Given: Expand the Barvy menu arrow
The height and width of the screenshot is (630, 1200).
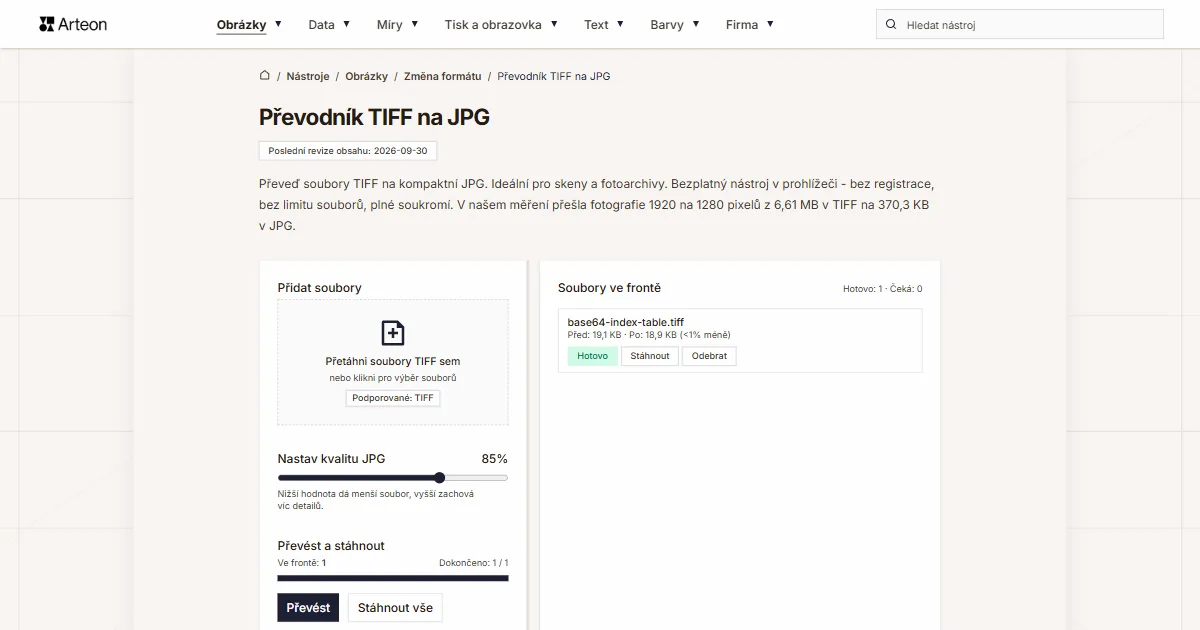Looking at the screenshot, I should tap(695, 24).
